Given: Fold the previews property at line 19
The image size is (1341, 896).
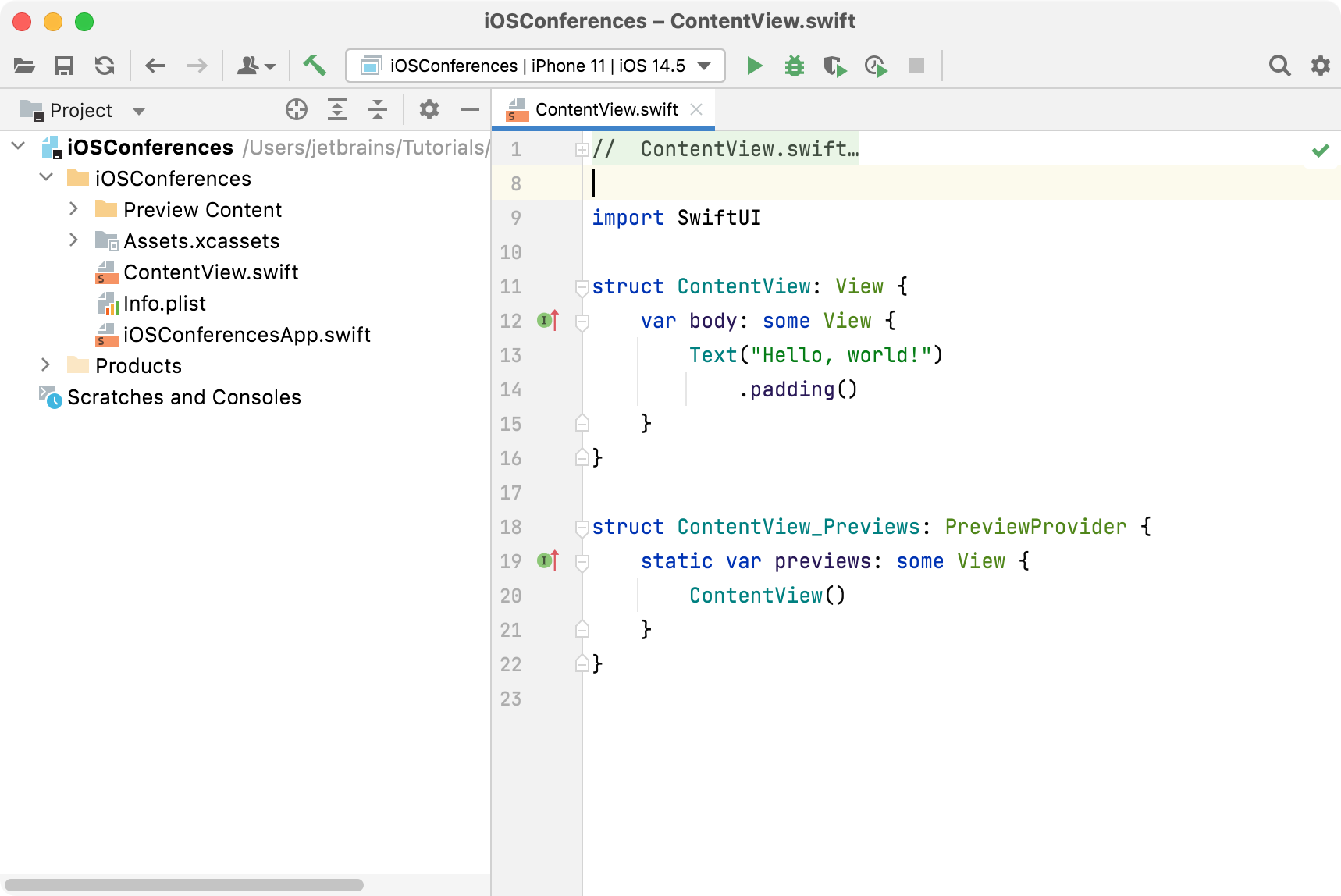Looking at the screenshot, I should [x=582, y=562].
